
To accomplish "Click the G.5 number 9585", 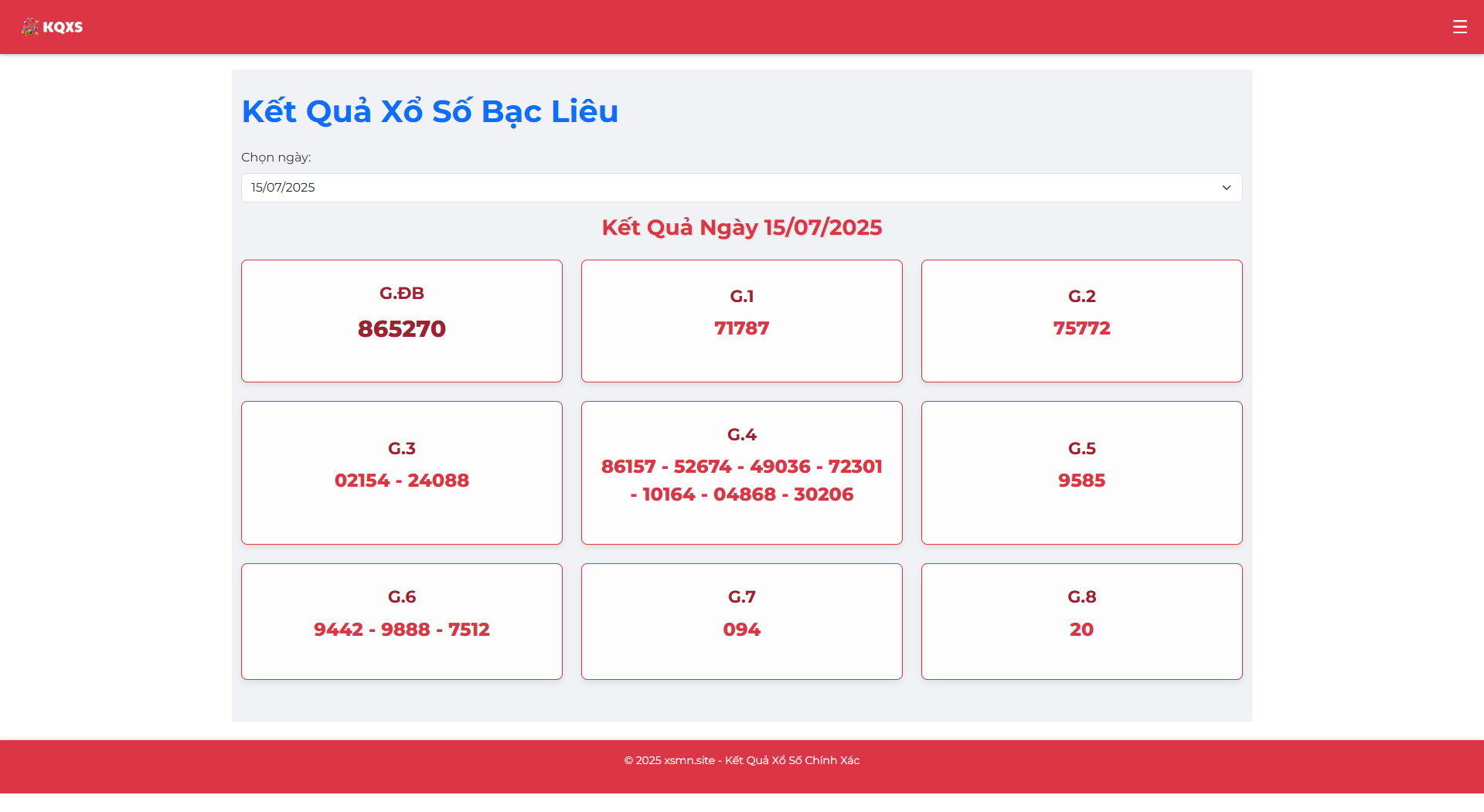I will click(x=1081, y=481).
